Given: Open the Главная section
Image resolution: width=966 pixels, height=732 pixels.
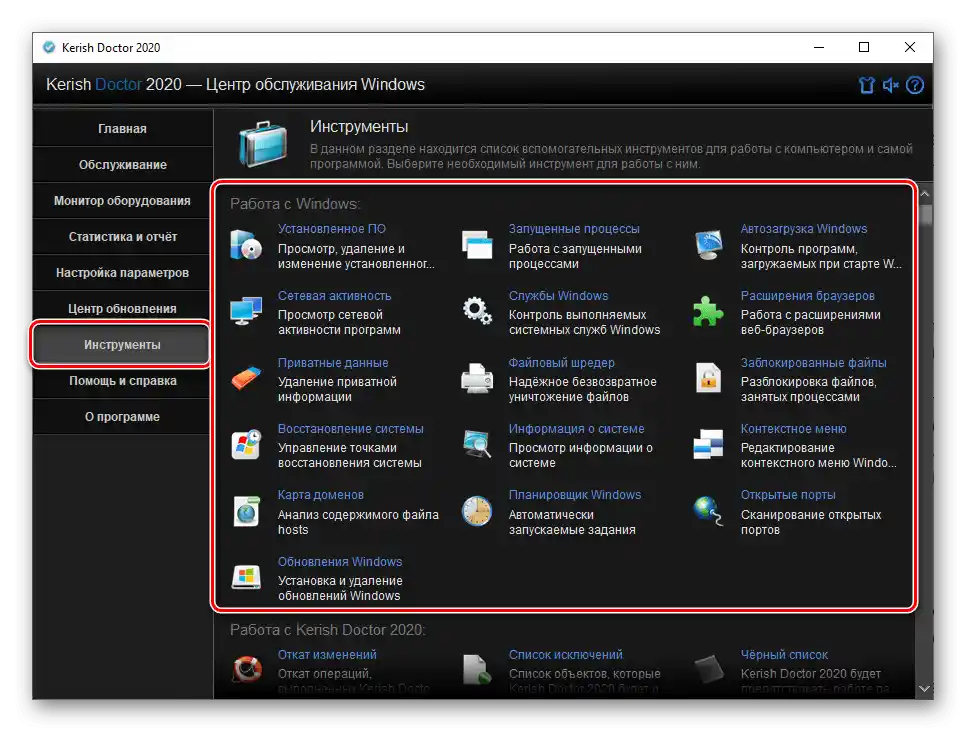Looking at the screenshot, I should pyautogui.click(x=122, y=129).
